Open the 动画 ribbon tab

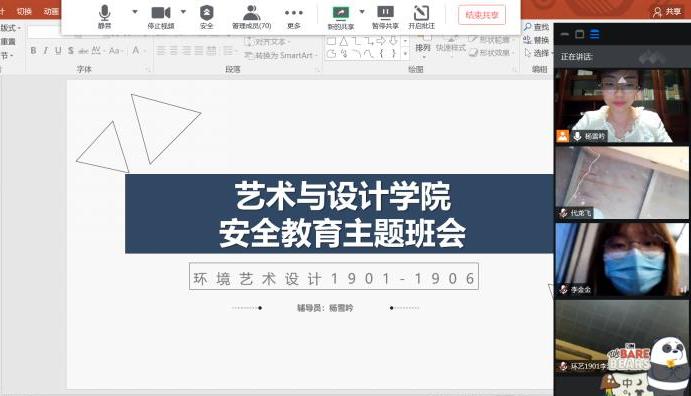52,11
